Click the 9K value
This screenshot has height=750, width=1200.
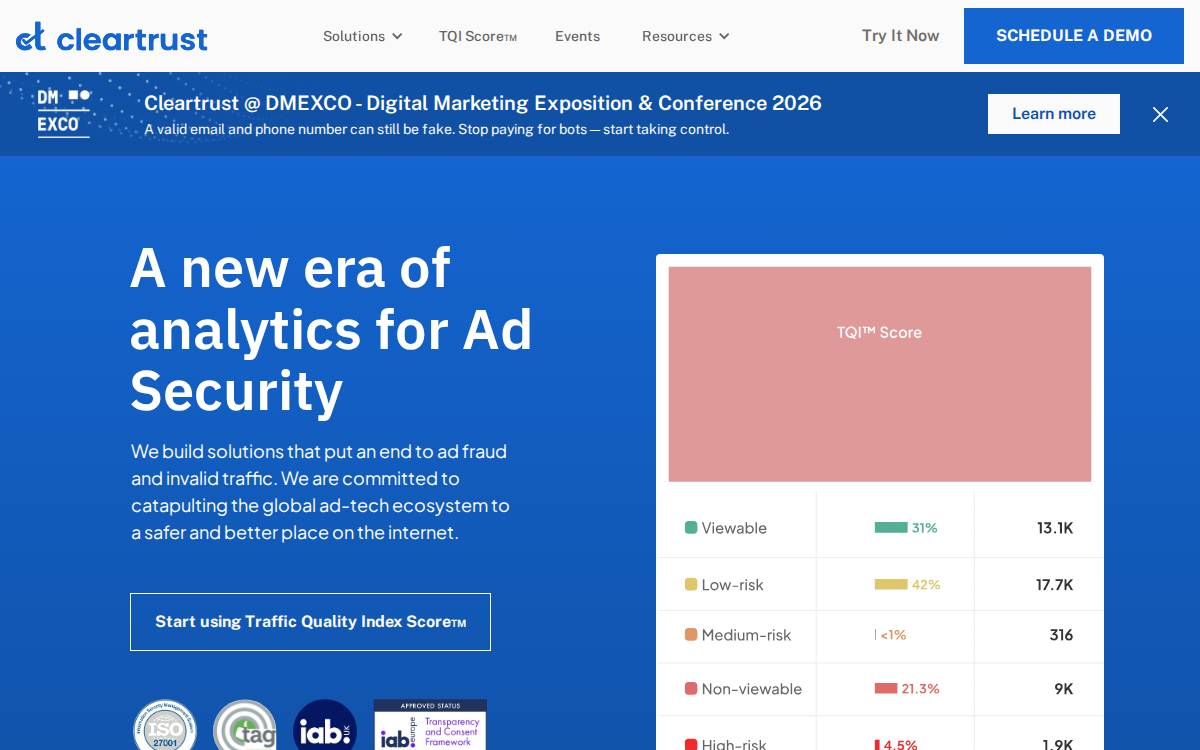1064,689
